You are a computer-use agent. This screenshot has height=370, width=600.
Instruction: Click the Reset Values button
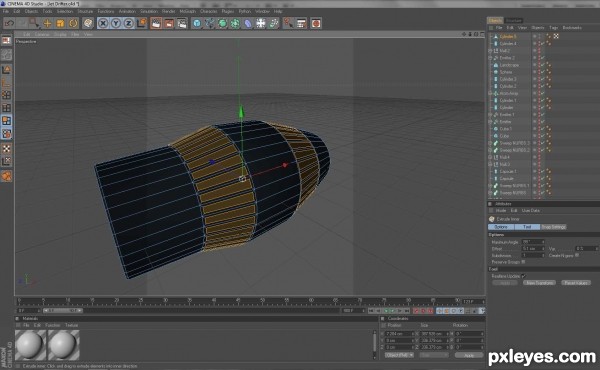point(576,283)
